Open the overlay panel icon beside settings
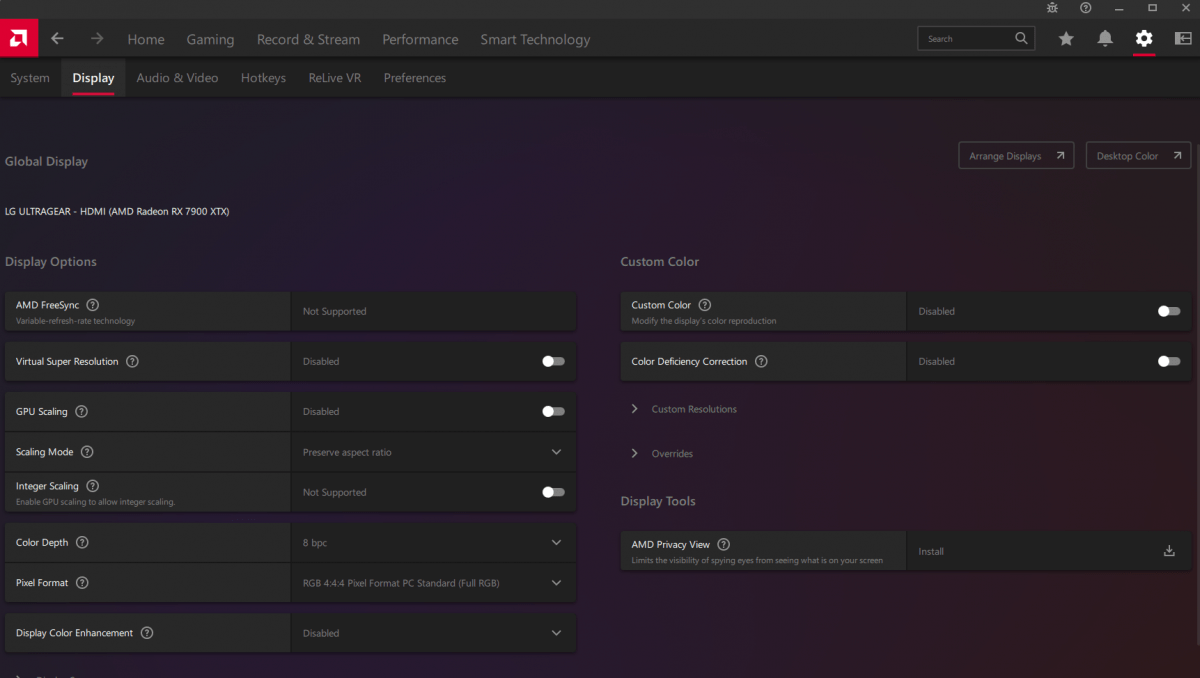The height and width of the screenshot is (678, 1200). click(1182, 38)
